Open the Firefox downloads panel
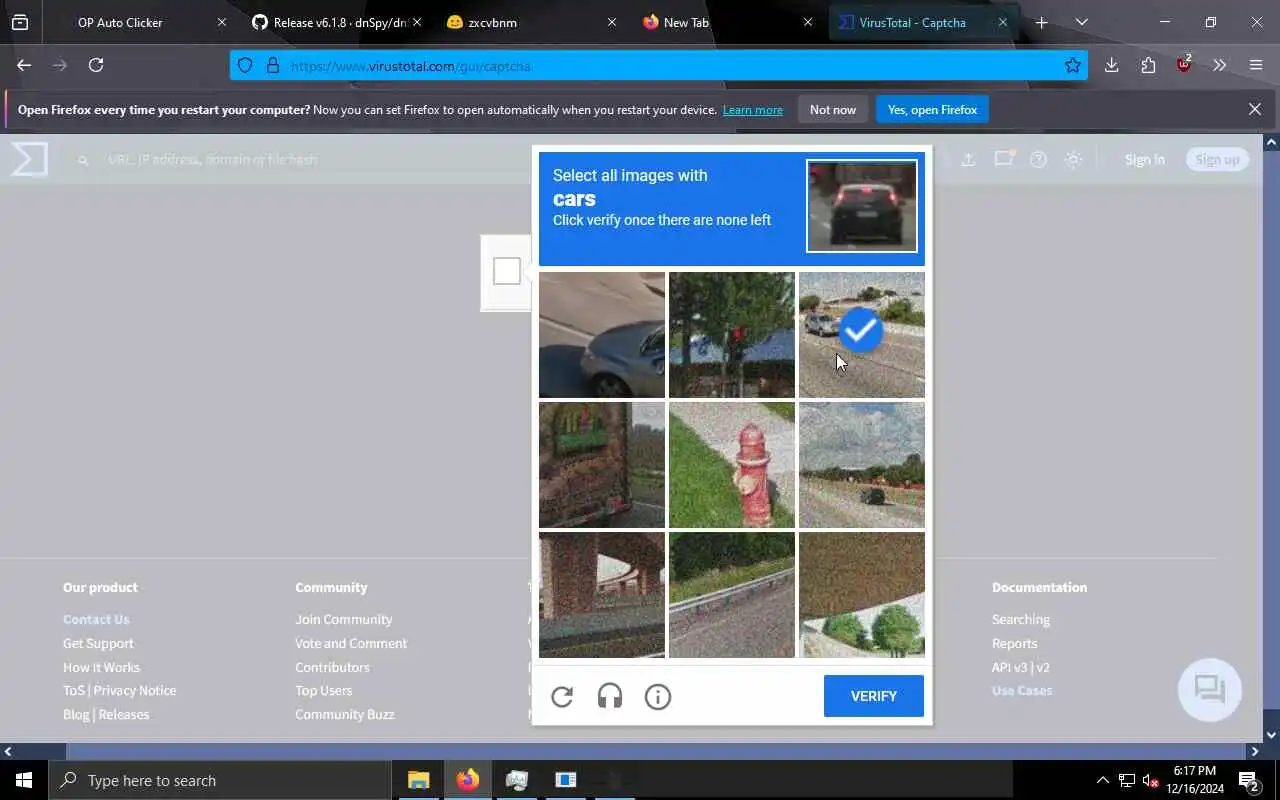1280x800 pixels. tap(1111, 65)
